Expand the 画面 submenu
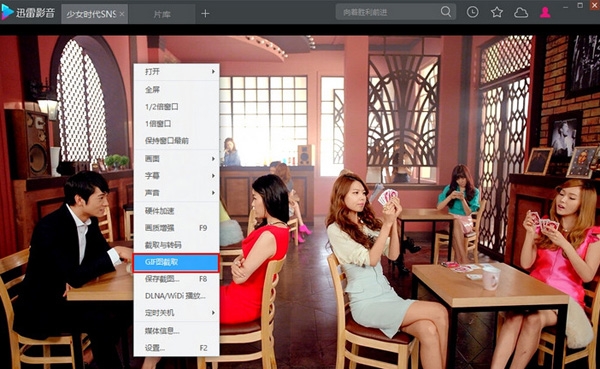 tap(176, 158)
